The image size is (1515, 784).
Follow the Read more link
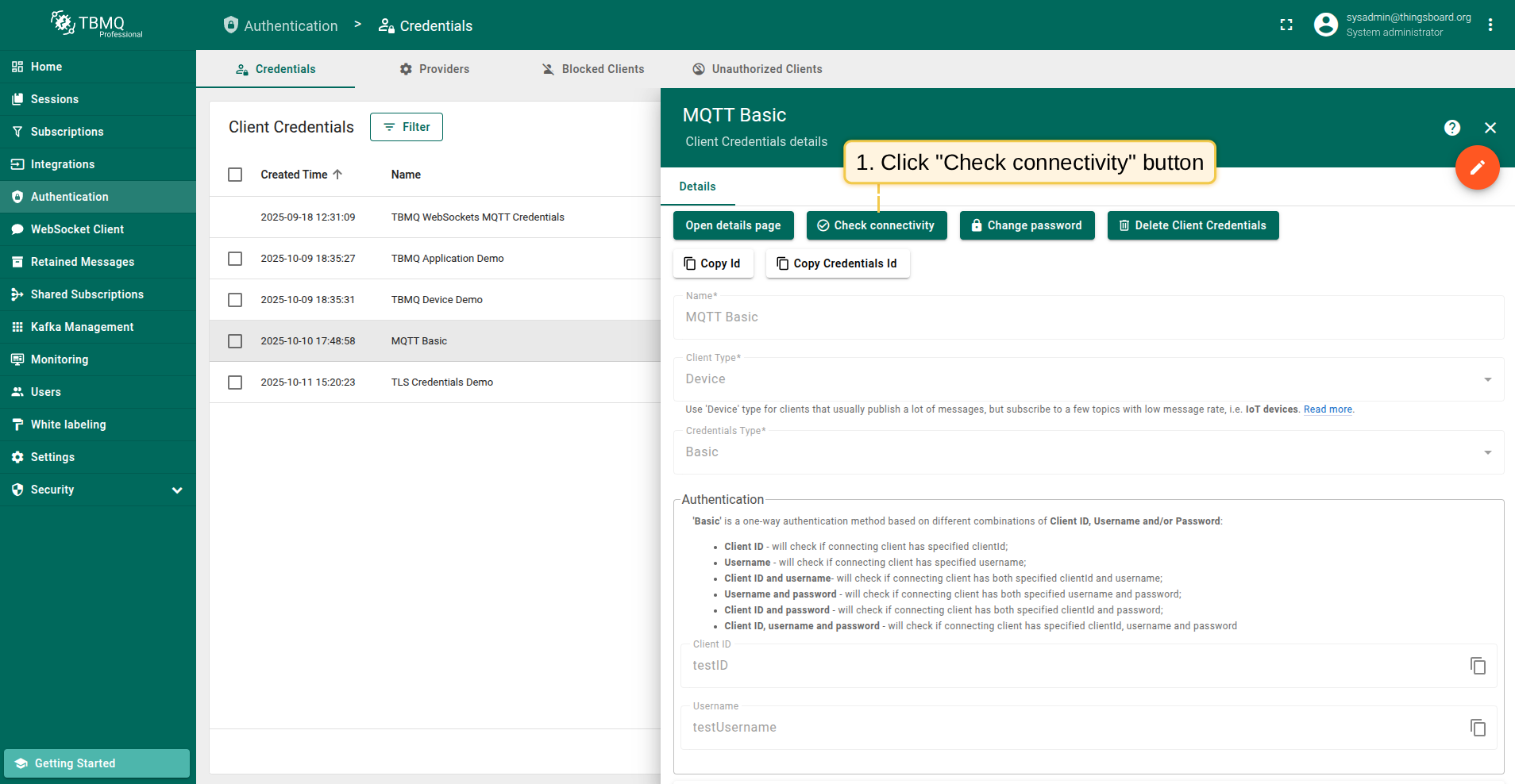point(1327,409)
